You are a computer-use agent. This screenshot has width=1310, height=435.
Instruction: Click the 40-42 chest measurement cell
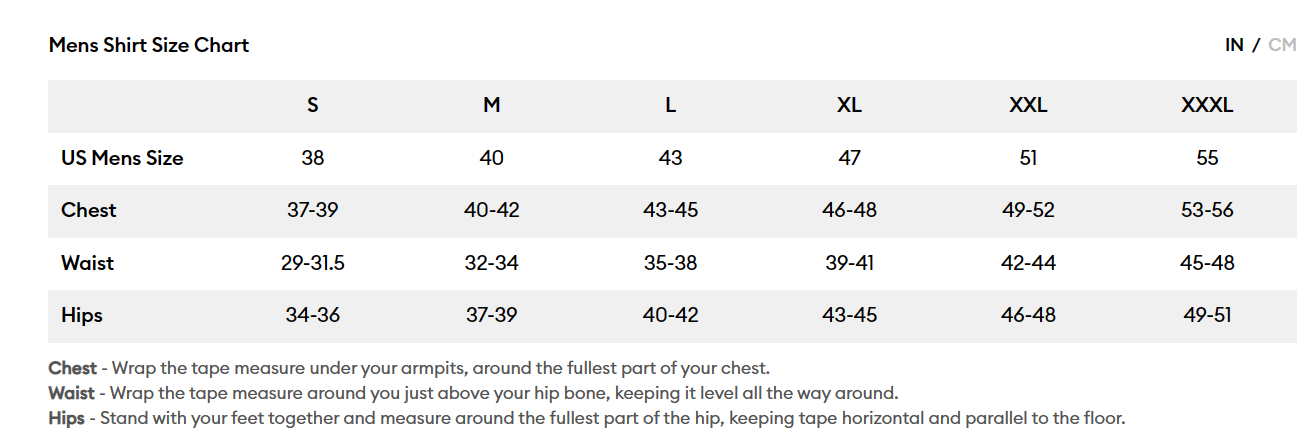pos(491,210)
